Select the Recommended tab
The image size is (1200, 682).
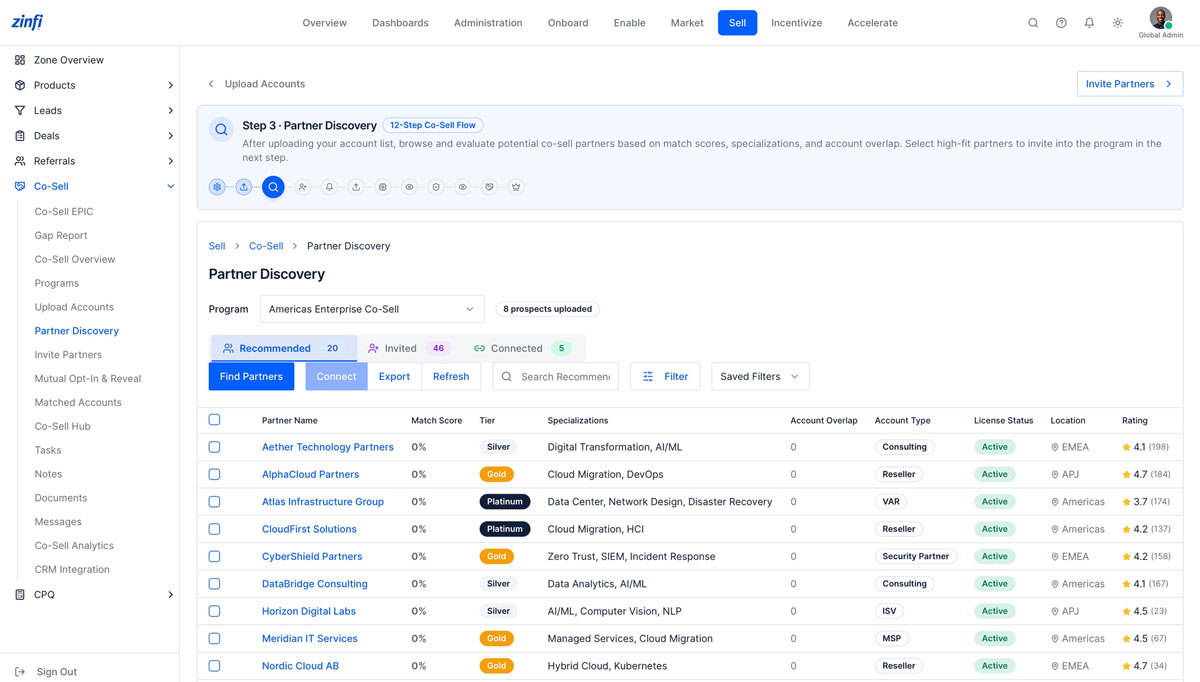click(x=283, y=348)
